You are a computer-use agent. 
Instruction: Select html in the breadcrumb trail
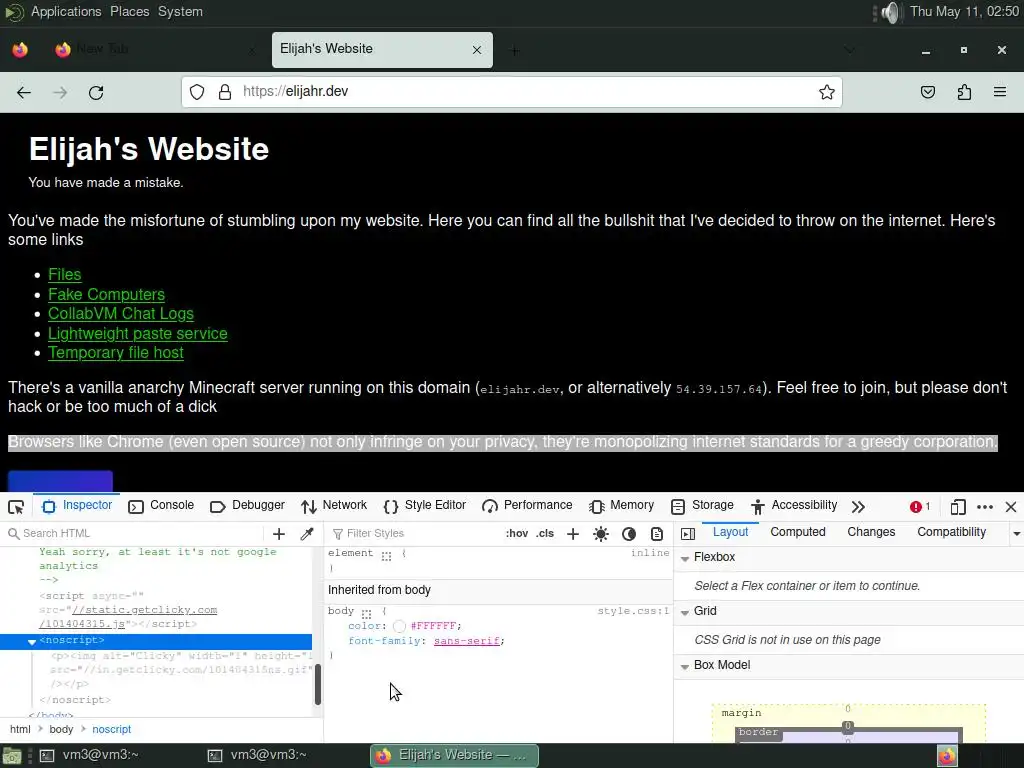20,729
